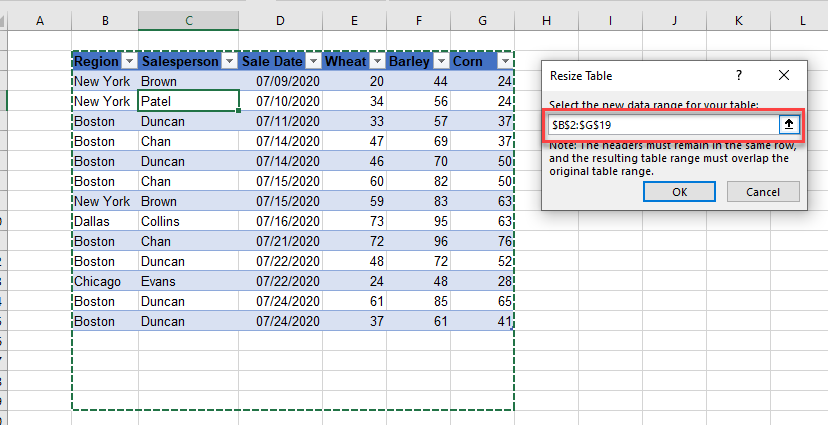Open the Corn column filter dropdown

505,61
